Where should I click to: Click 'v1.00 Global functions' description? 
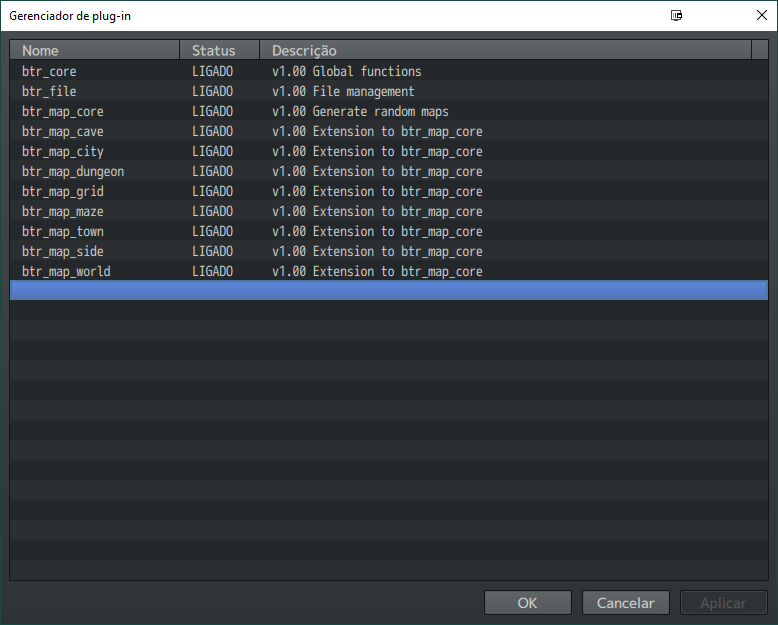(346, 71)
